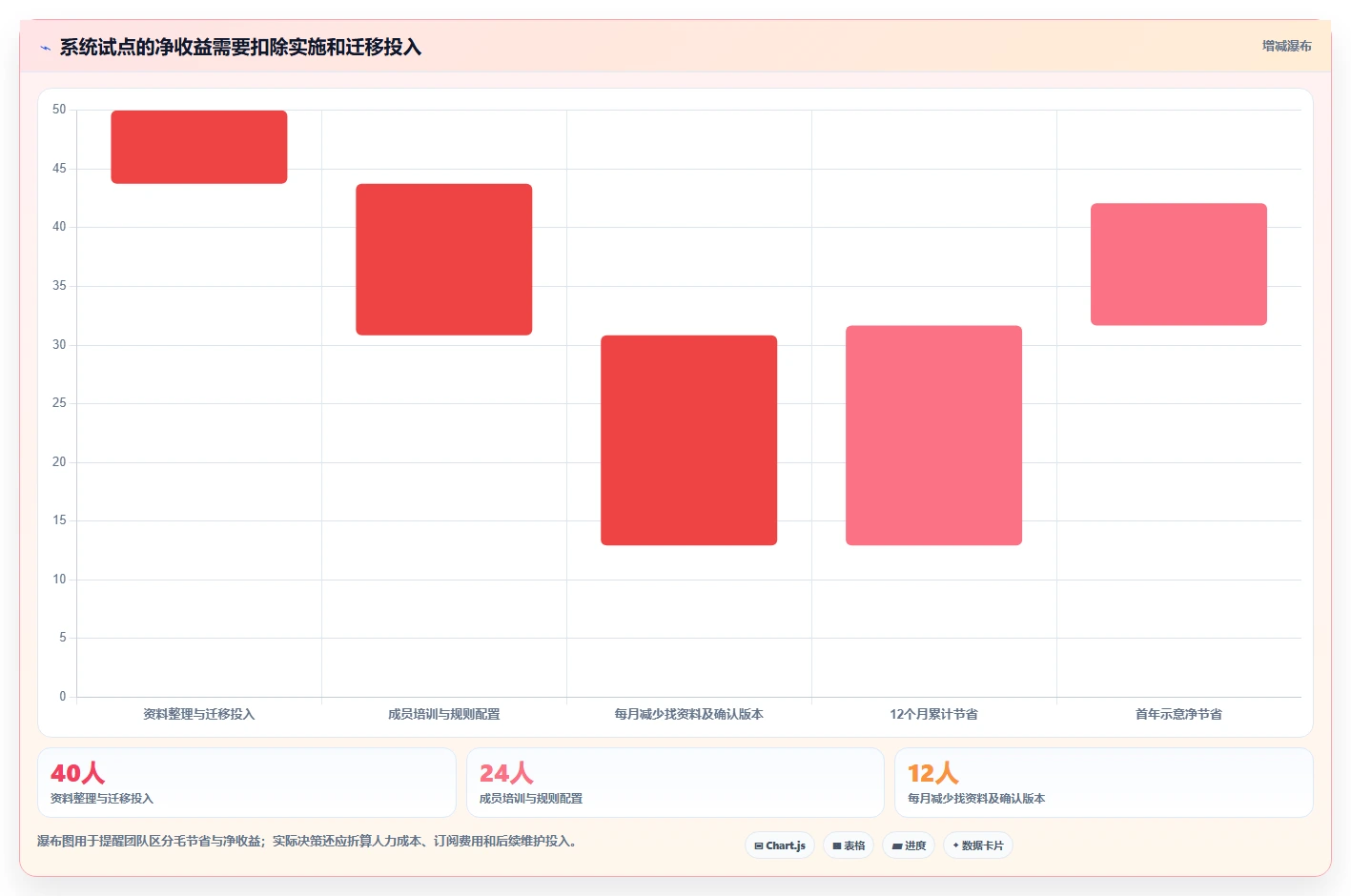Open the 24人 data card
Screen dimensions: 1351x896
point(675,783)
